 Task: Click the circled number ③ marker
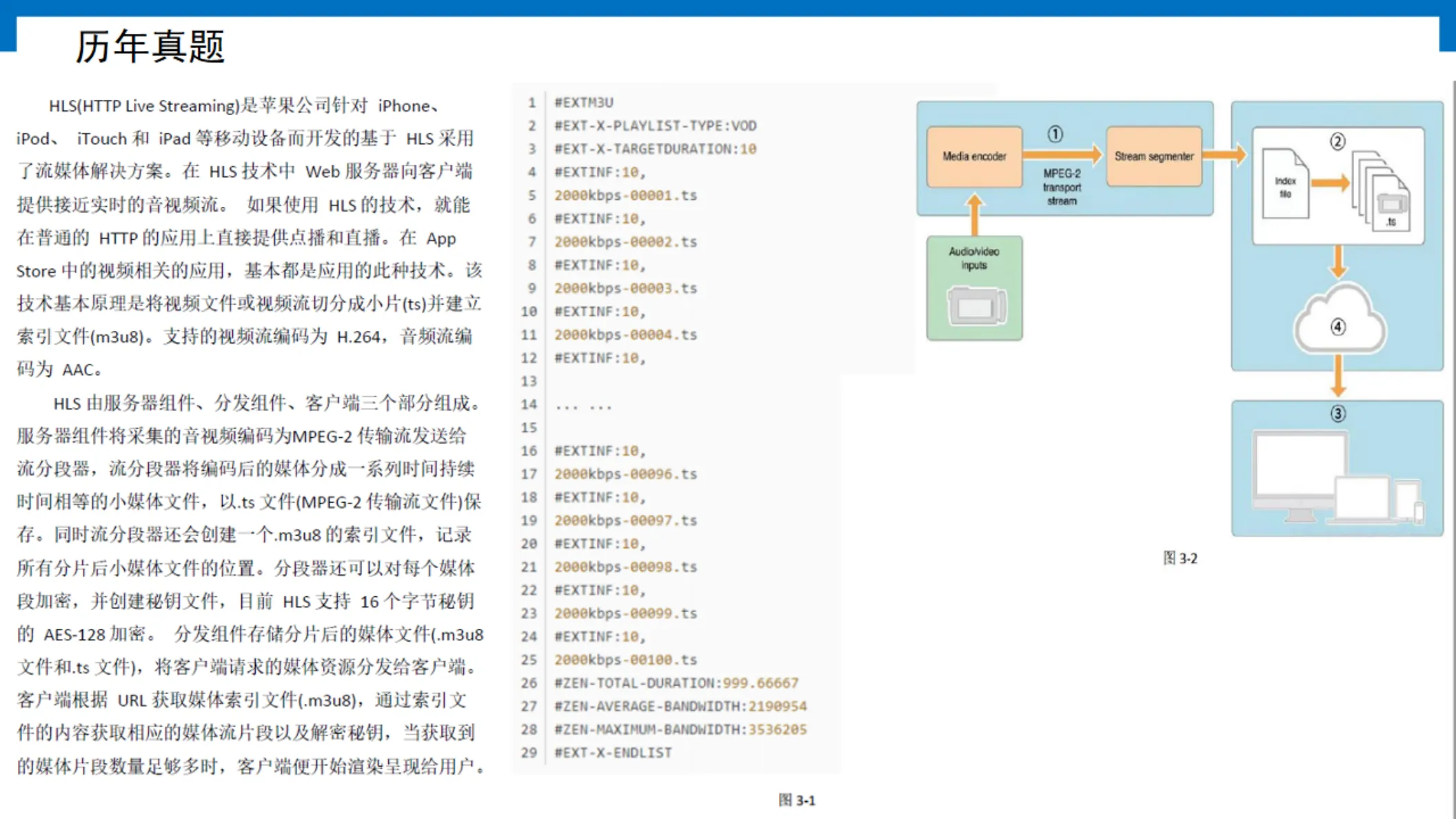click(1337, 414)
